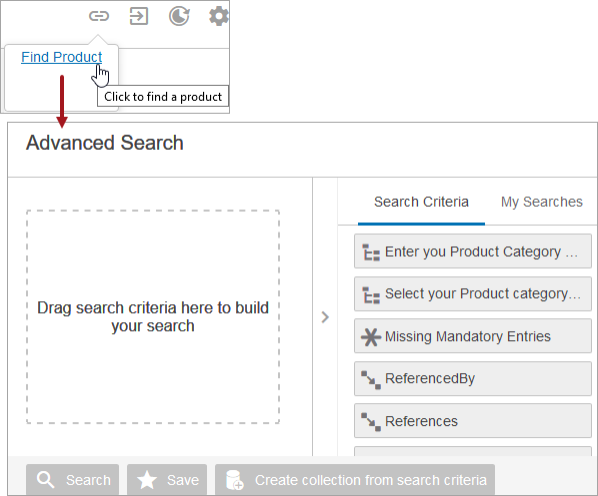This screenshot has width=598, height=496.
Task: Select Enter you Product Category criterion
Action: (473, 252)
